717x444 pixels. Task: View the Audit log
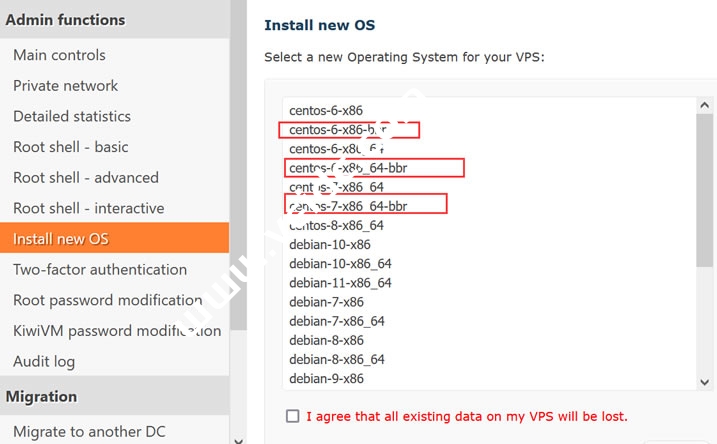(x=44, y=361)
